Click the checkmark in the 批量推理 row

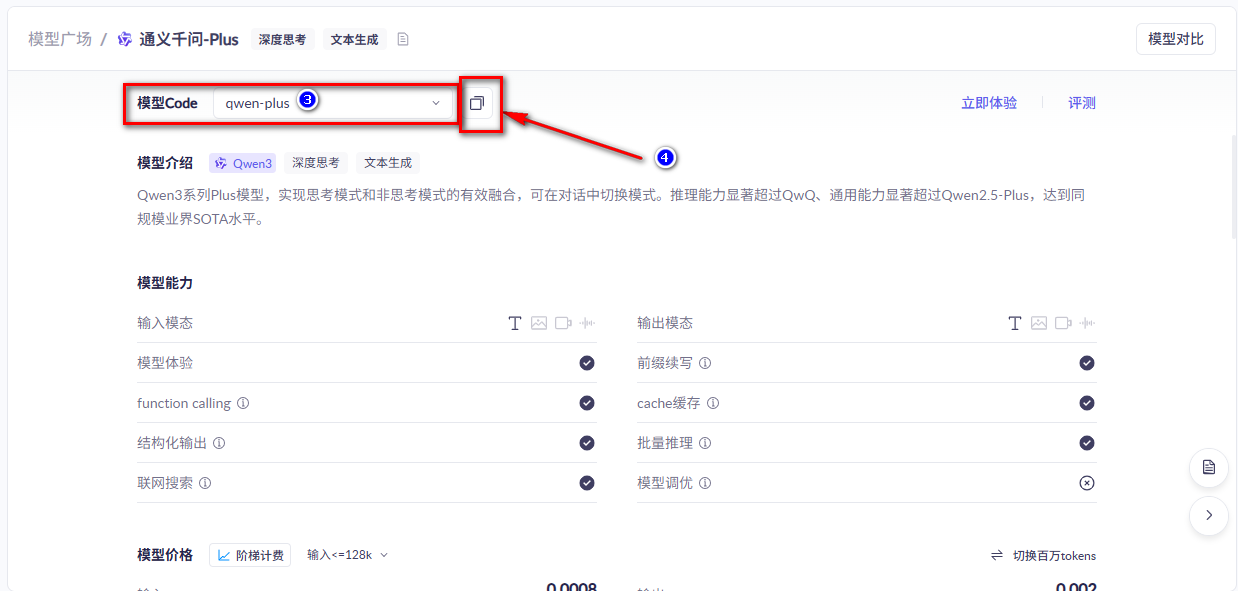click(x=1087, y=443)
